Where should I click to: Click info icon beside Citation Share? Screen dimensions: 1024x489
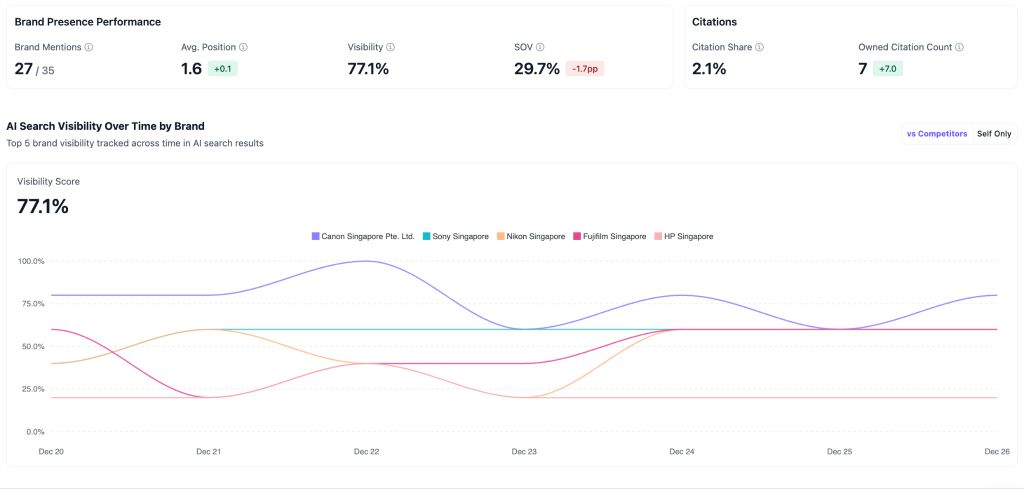[x=760, y=47]
